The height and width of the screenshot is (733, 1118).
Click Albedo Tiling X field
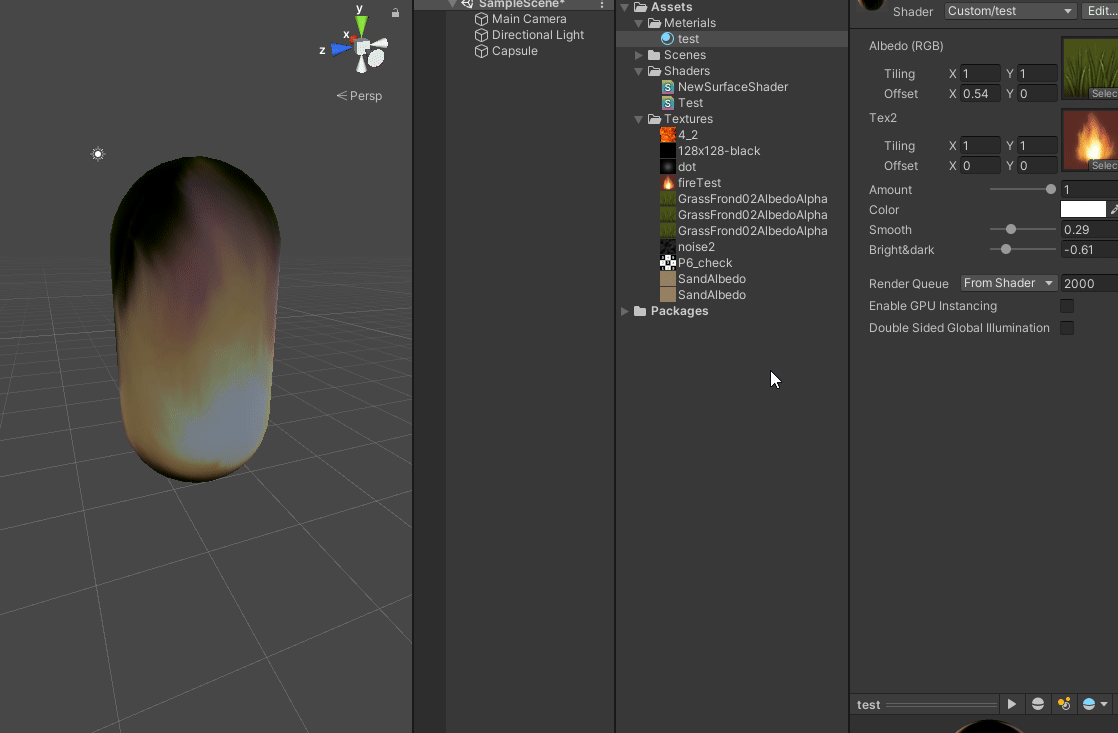click(980, 73)
